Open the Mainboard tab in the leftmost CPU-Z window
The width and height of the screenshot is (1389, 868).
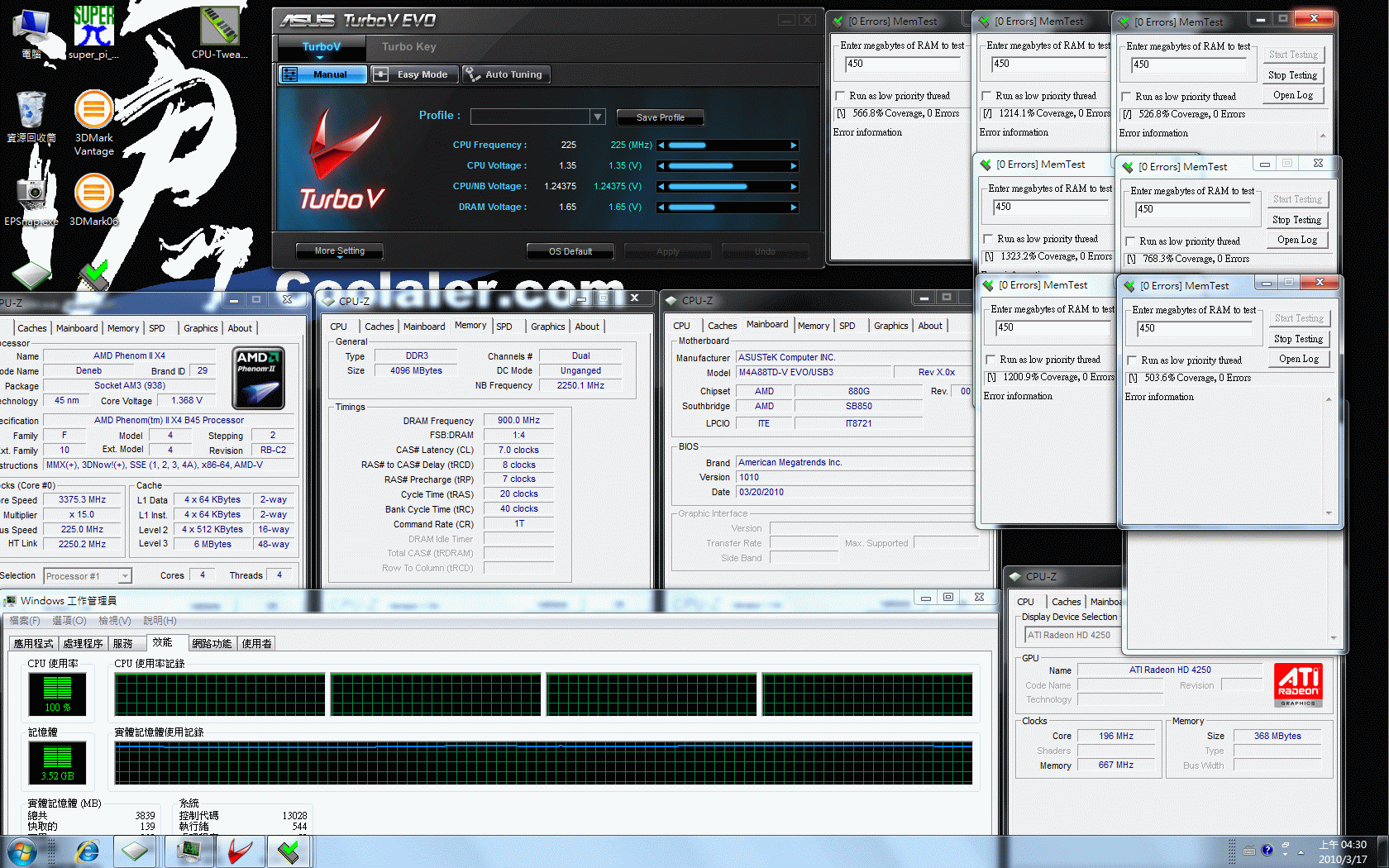77,328
